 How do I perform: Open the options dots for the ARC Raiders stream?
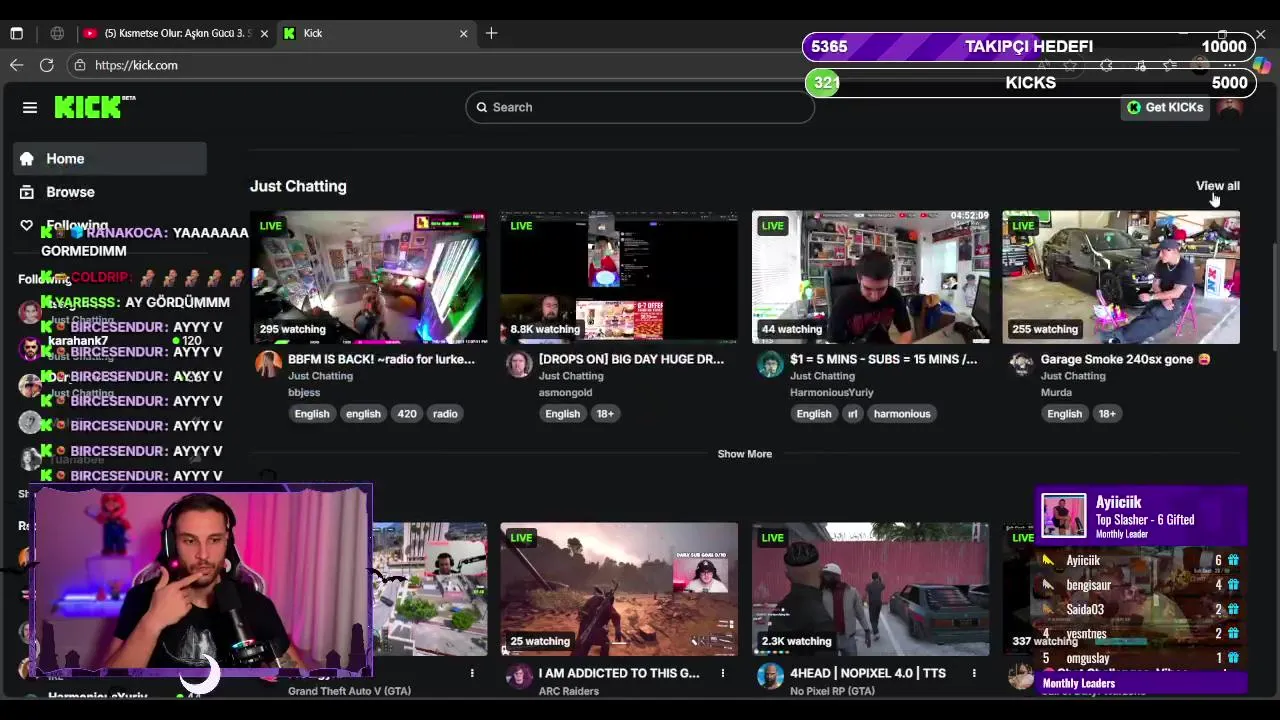click(x=723, y=673)
